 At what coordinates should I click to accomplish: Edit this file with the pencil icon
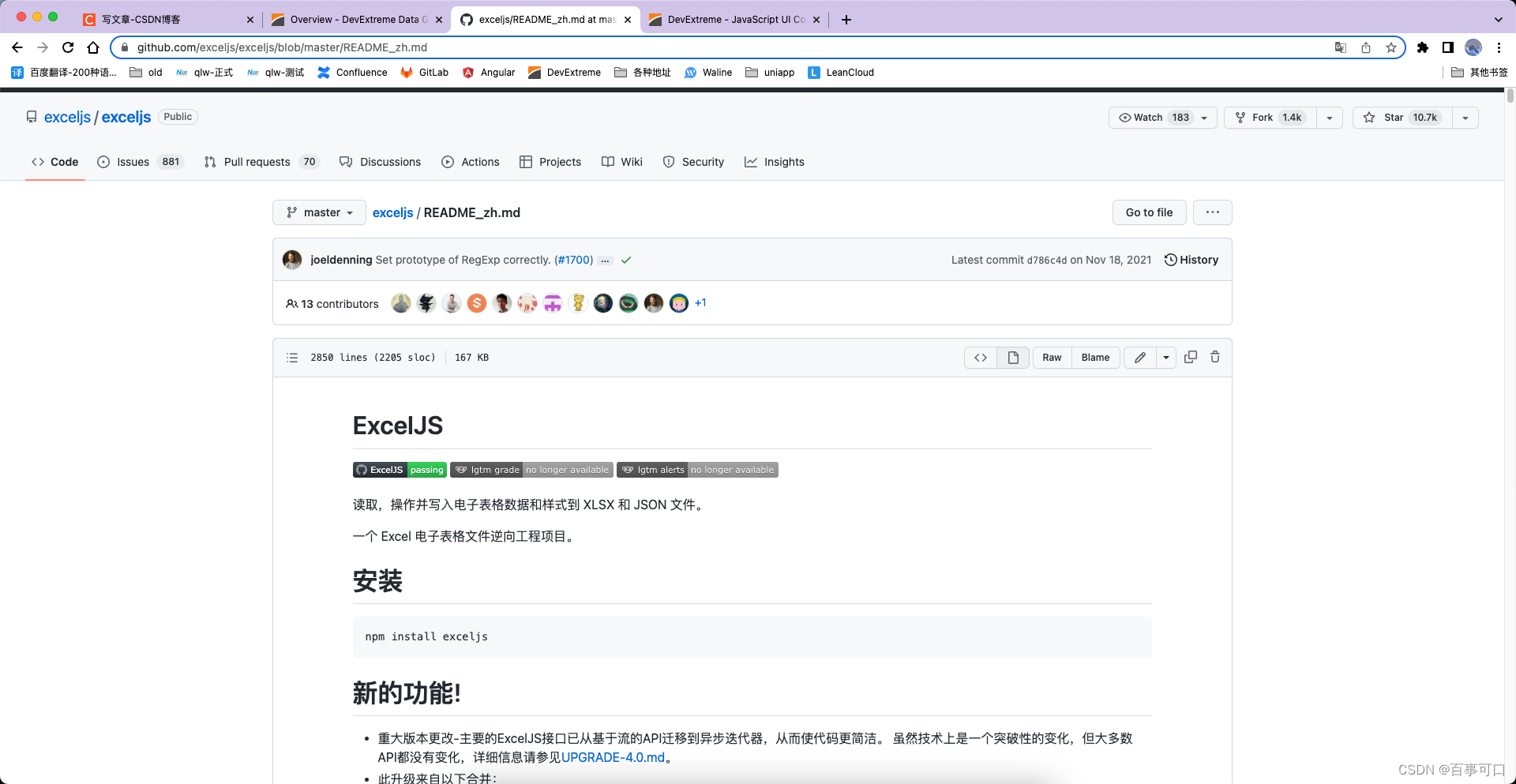pos(1140,358)
